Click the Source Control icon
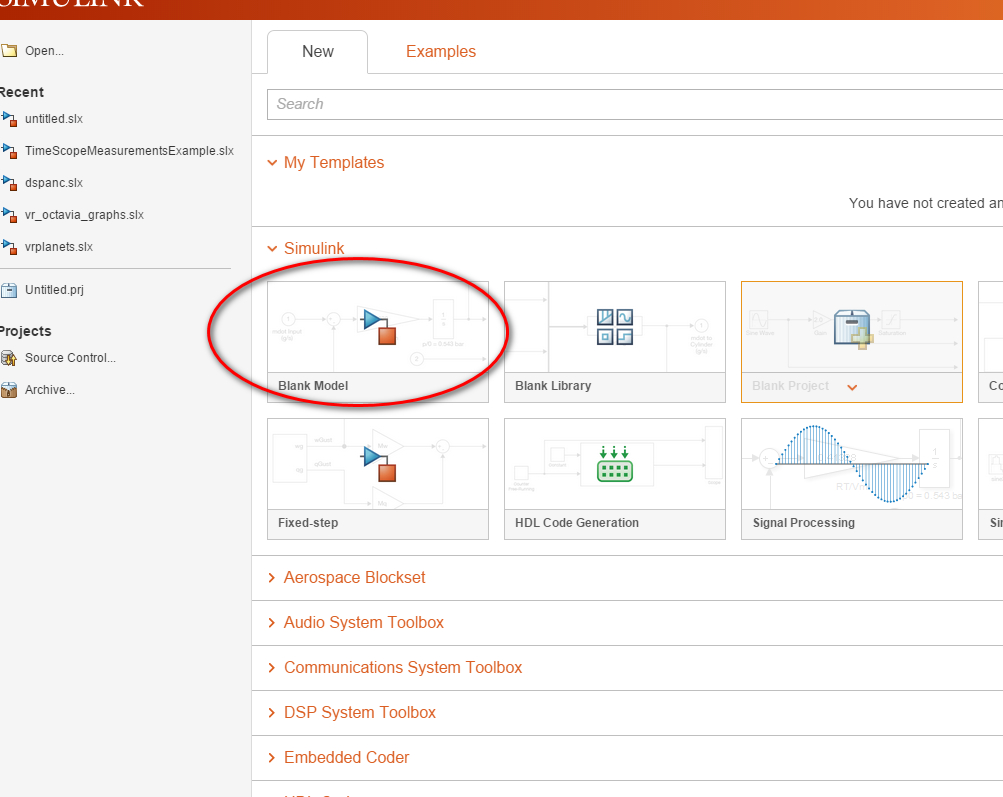The image size is (1003, 797). 9,358
